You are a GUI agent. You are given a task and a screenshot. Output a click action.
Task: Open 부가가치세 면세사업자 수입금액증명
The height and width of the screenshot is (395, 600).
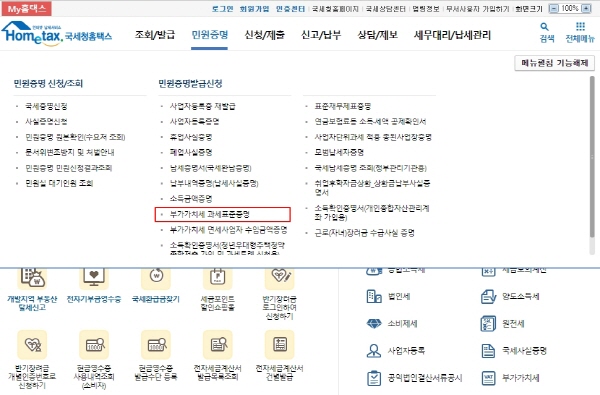(228, 230)
